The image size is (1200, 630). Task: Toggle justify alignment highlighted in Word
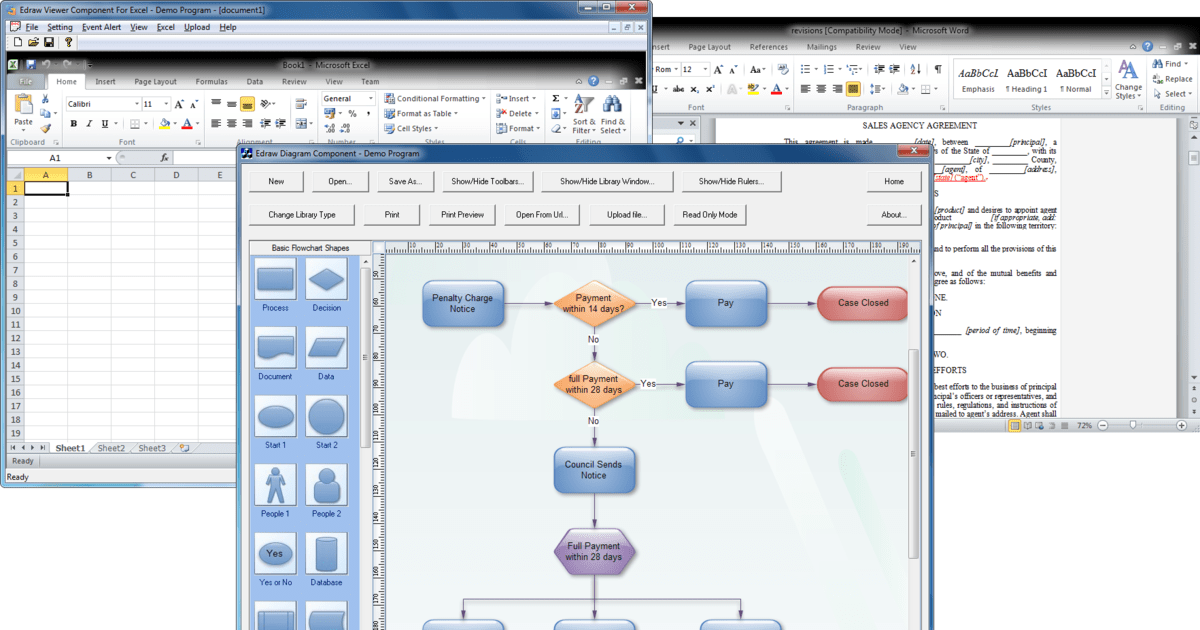tap(853, 89)
